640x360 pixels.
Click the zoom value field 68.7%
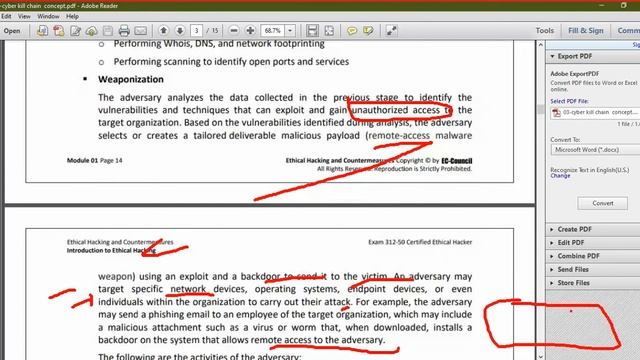pos(273,31)
